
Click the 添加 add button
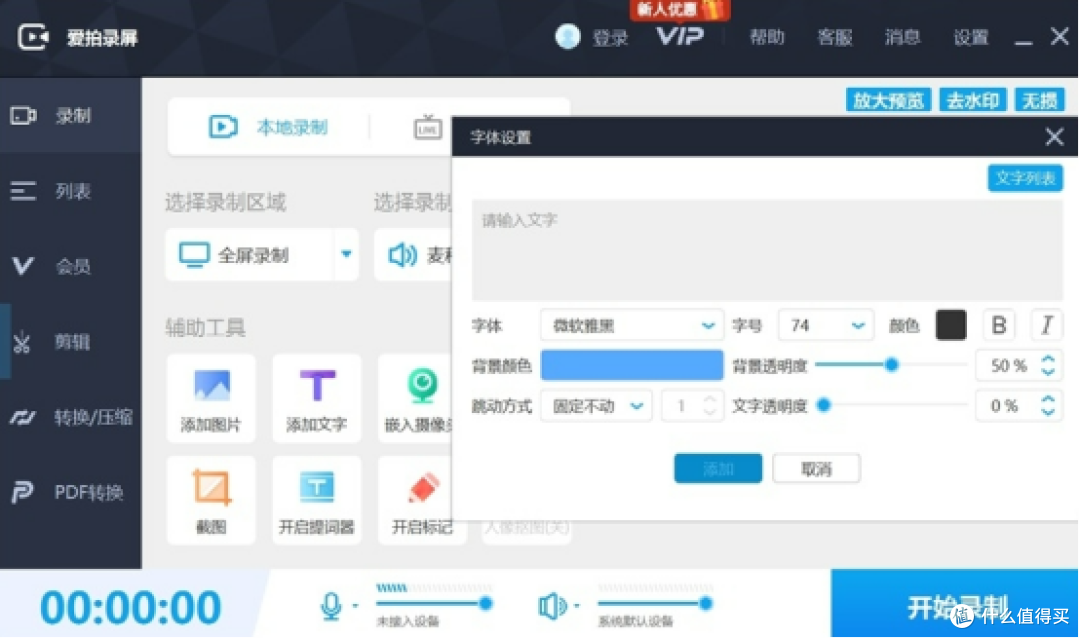(x=718, y=469)
